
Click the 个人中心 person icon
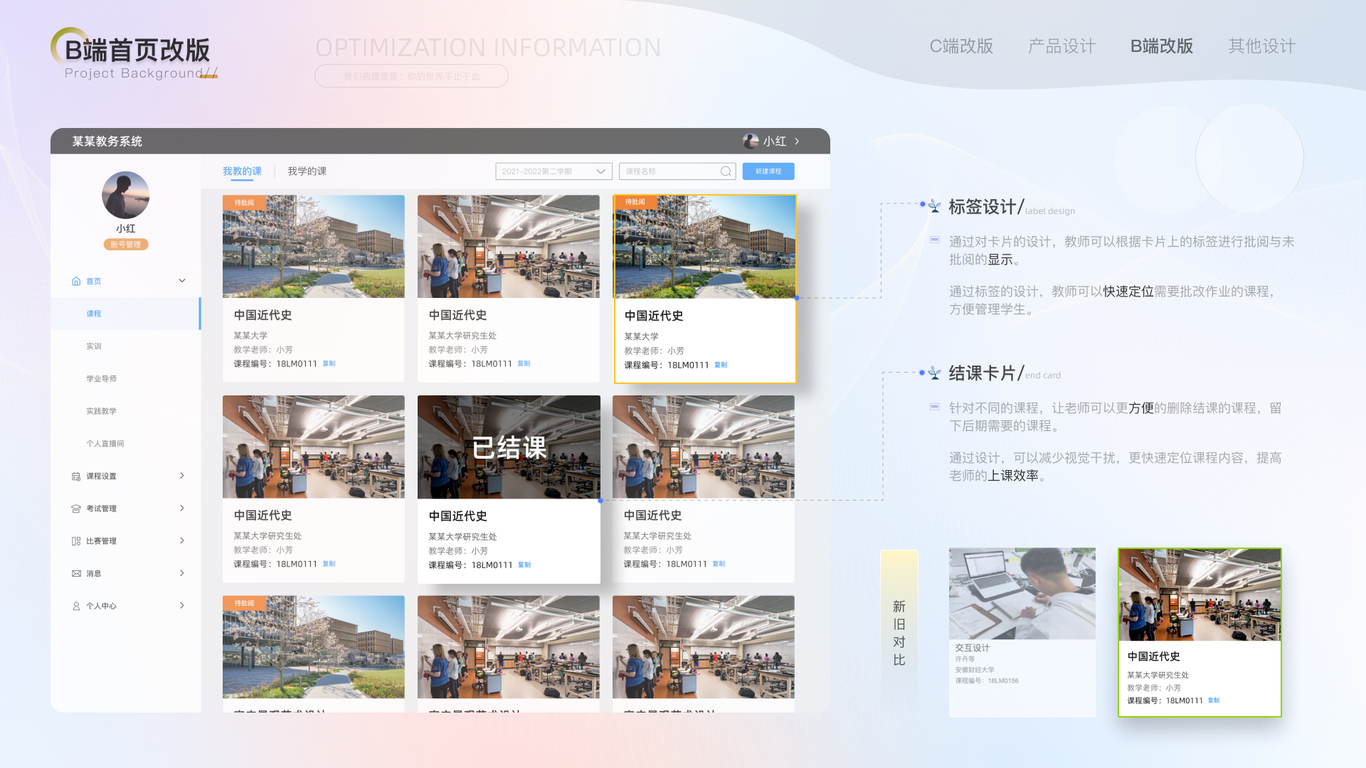(x=76, y=606)
